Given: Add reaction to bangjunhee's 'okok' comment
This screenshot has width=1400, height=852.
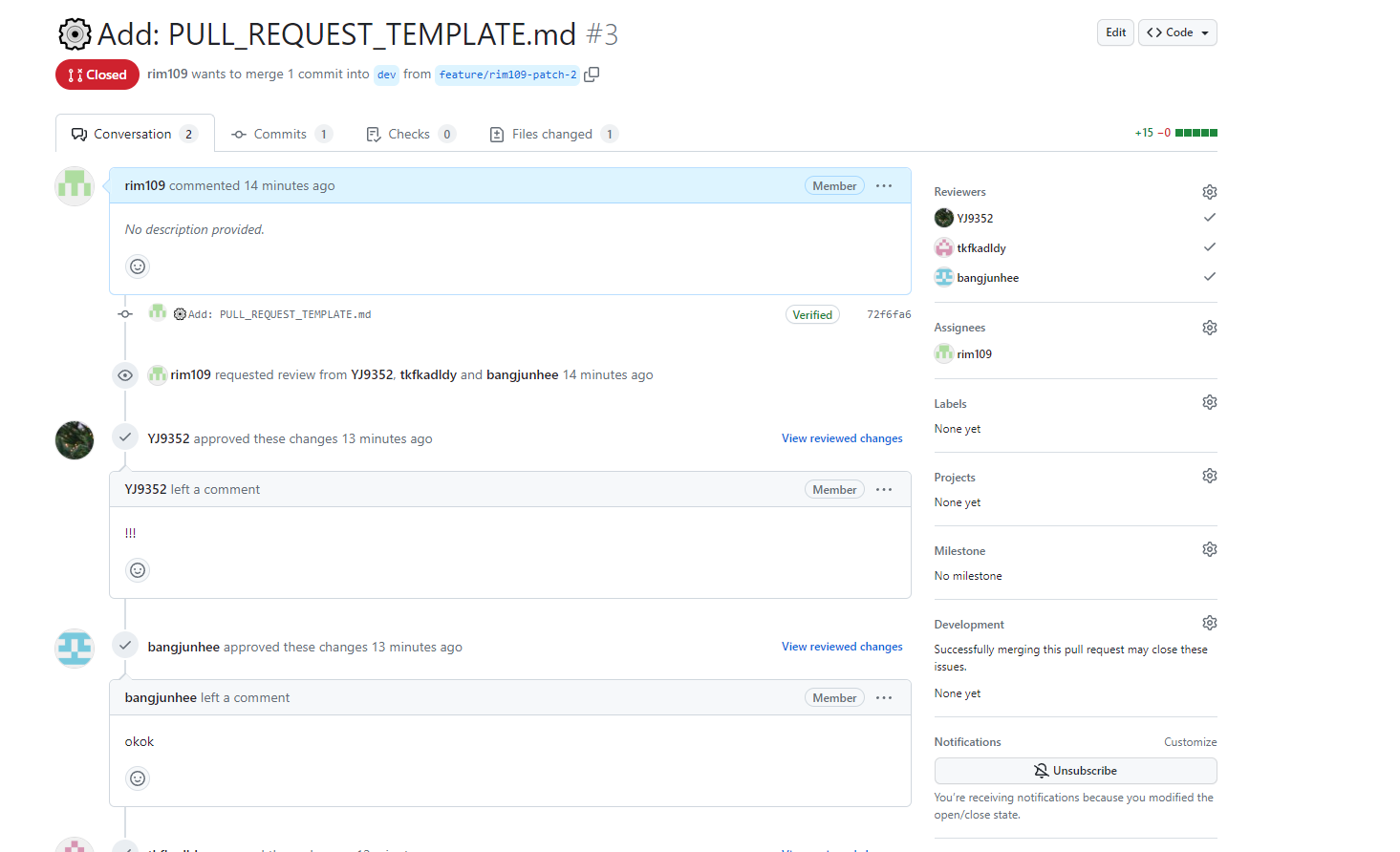Looking at the screenshot, I should pyautogui.click(x=138, y=778).
